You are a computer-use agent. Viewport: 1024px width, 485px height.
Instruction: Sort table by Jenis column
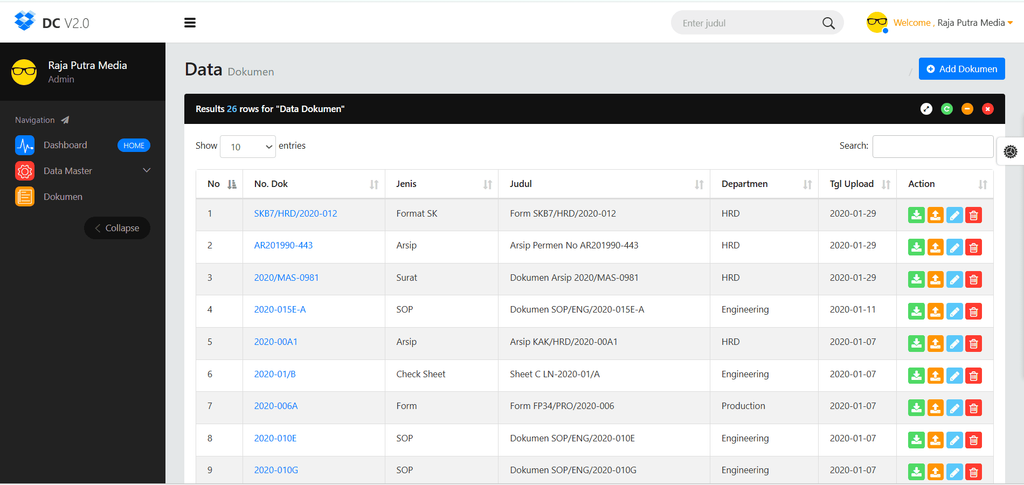click(441, 184)
